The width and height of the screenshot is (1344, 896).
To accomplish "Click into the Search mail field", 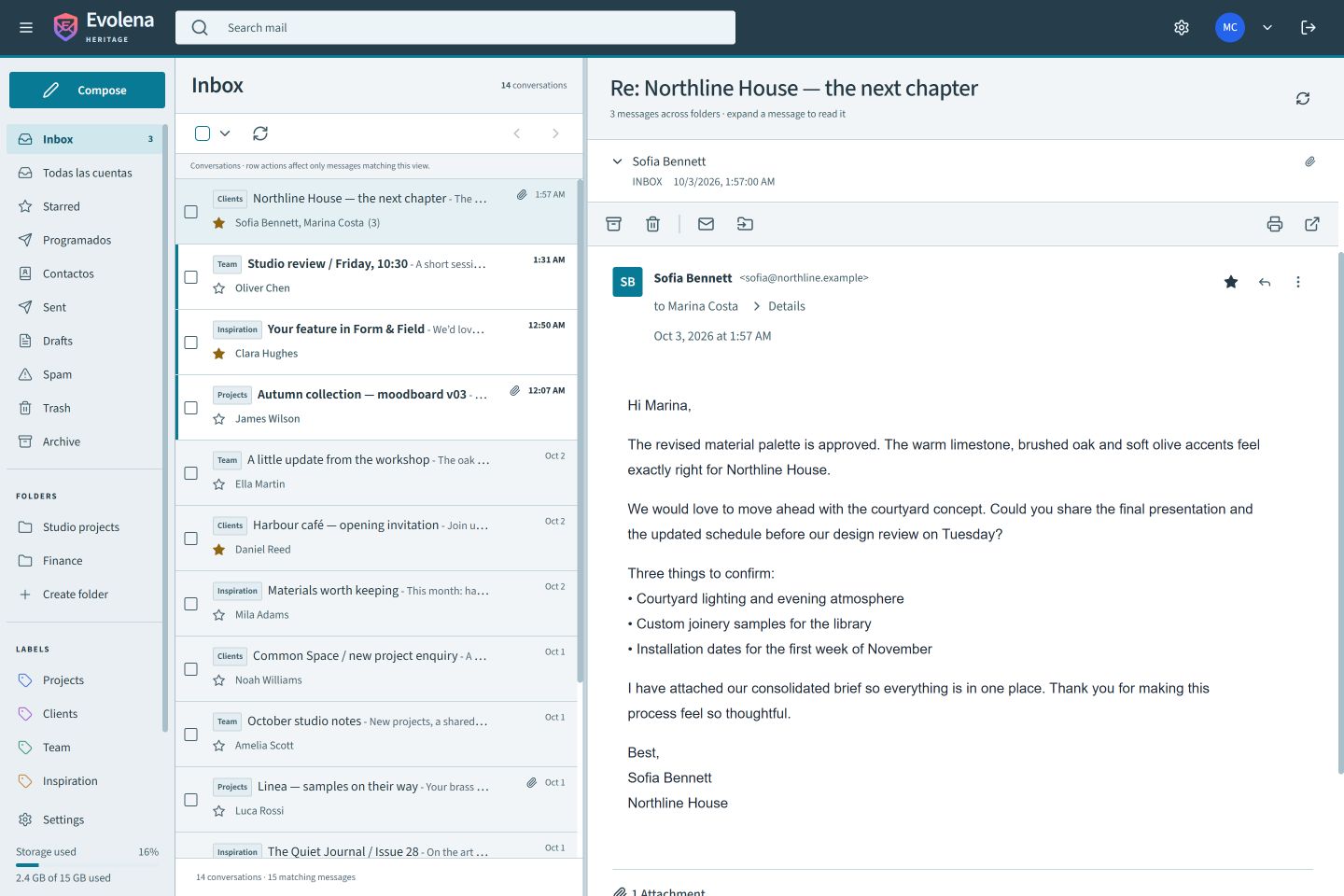I will pos(455,27).
